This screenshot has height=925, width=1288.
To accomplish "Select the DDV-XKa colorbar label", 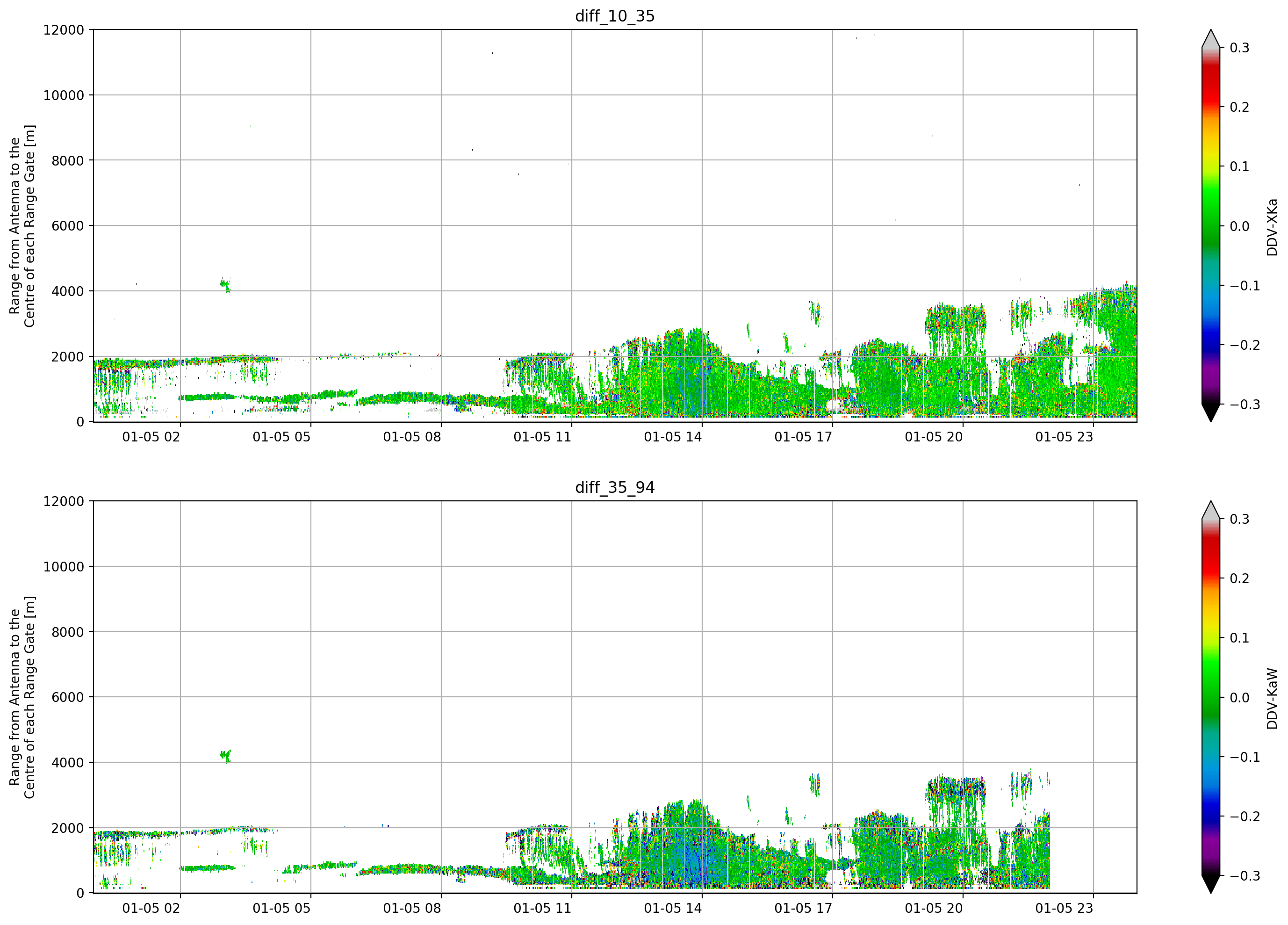I will coord(1272,227).
